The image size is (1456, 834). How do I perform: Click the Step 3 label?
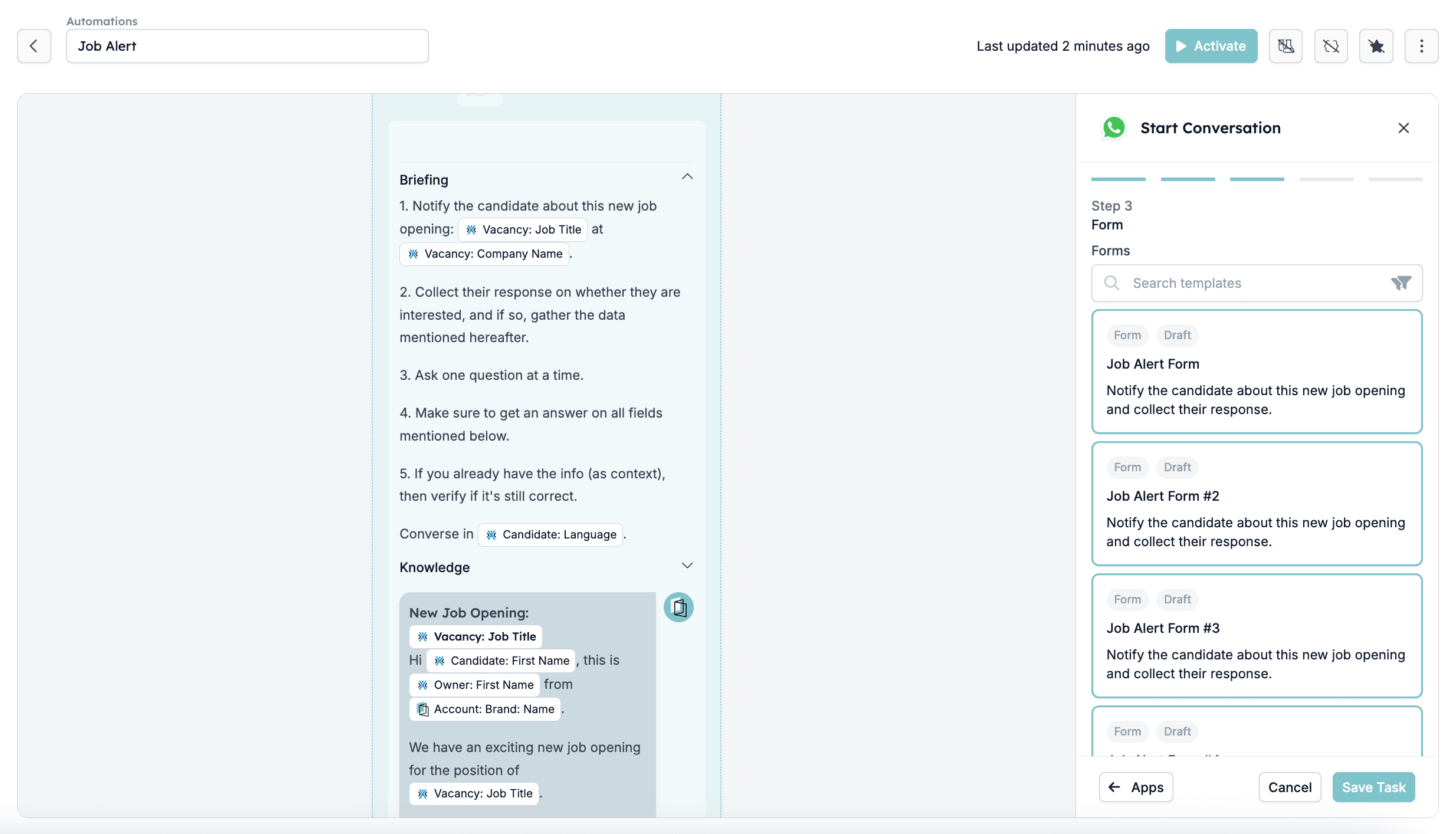[x=1111, y=206]
